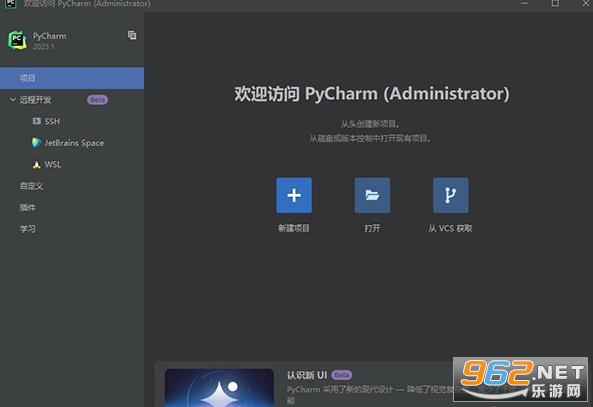Click the 认识新 UI banner thumbnail

pos(219,388)
